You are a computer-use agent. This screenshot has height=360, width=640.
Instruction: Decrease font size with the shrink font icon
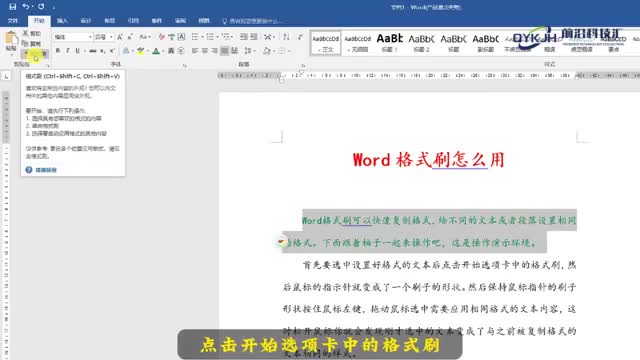[130, 37]
